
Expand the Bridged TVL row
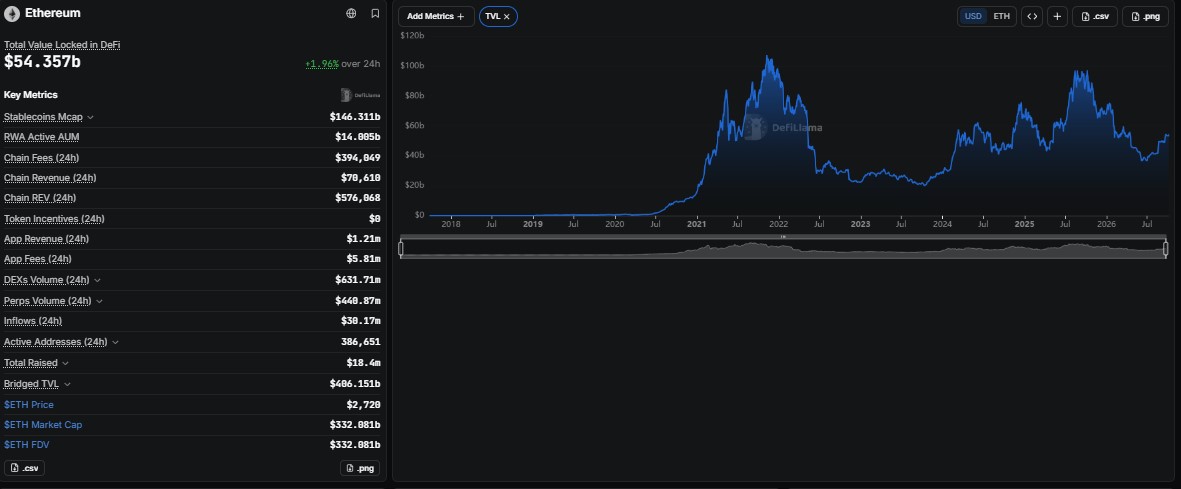(67, 384)
